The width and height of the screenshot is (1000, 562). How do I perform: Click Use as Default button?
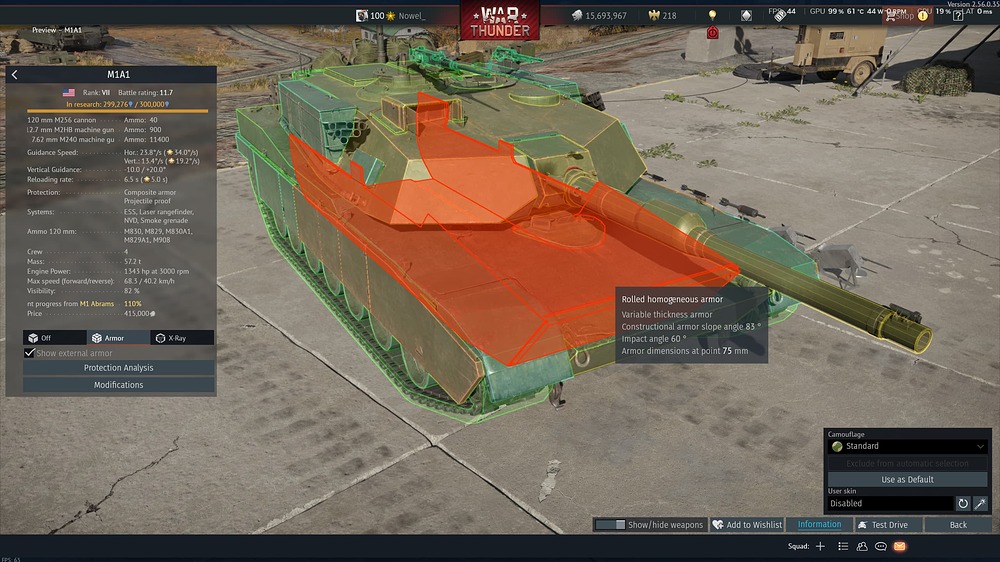908,479
